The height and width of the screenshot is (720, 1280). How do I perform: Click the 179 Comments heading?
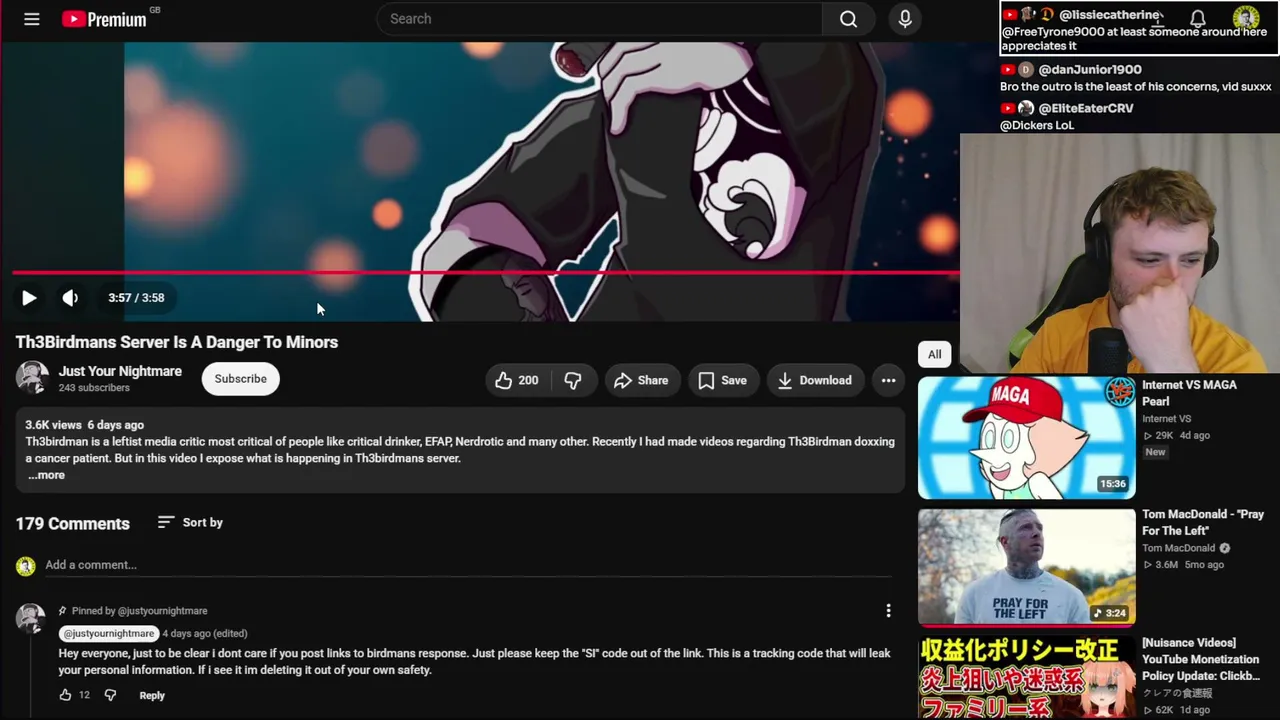point(72,523)
